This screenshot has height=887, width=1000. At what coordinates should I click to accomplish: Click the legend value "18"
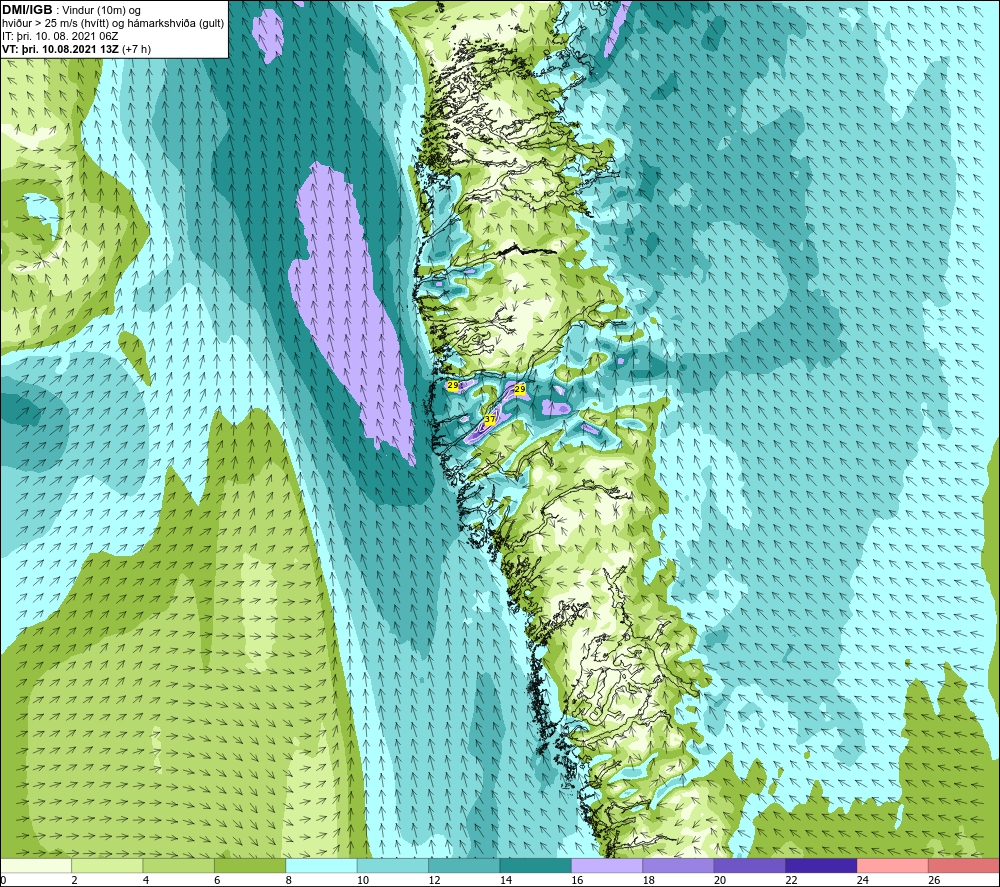tap(649, 880)
